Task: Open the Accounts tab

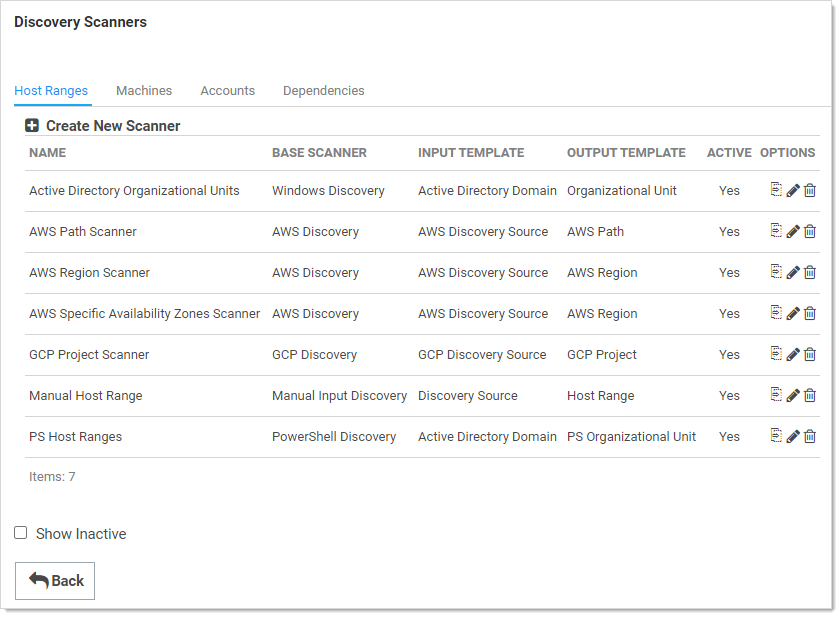Action: pos(227,91)
